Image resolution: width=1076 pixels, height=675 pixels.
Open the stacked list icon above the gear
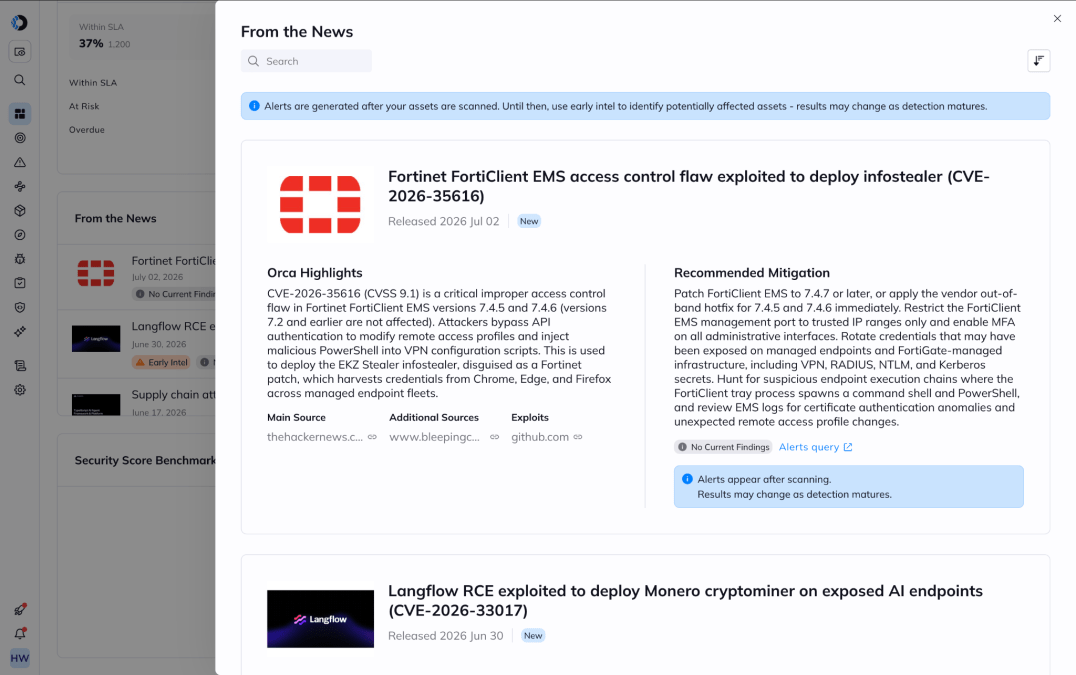click(x=20, y=366)
